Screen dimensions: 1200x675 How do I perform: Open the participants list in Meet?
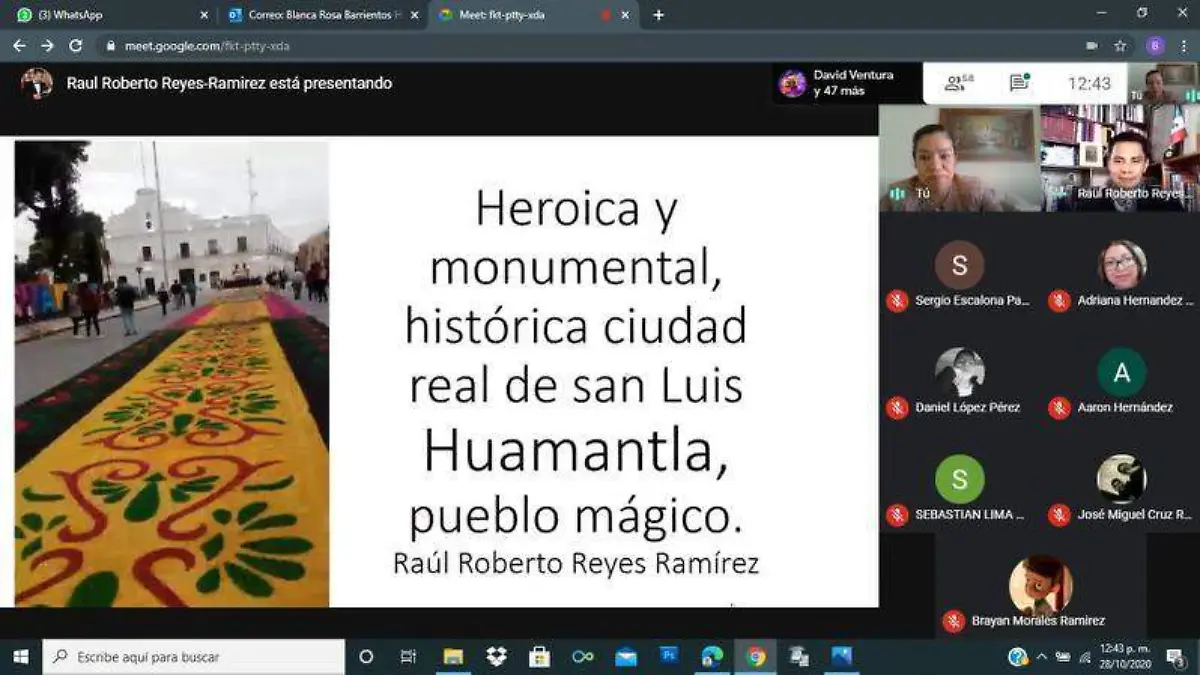958,83
